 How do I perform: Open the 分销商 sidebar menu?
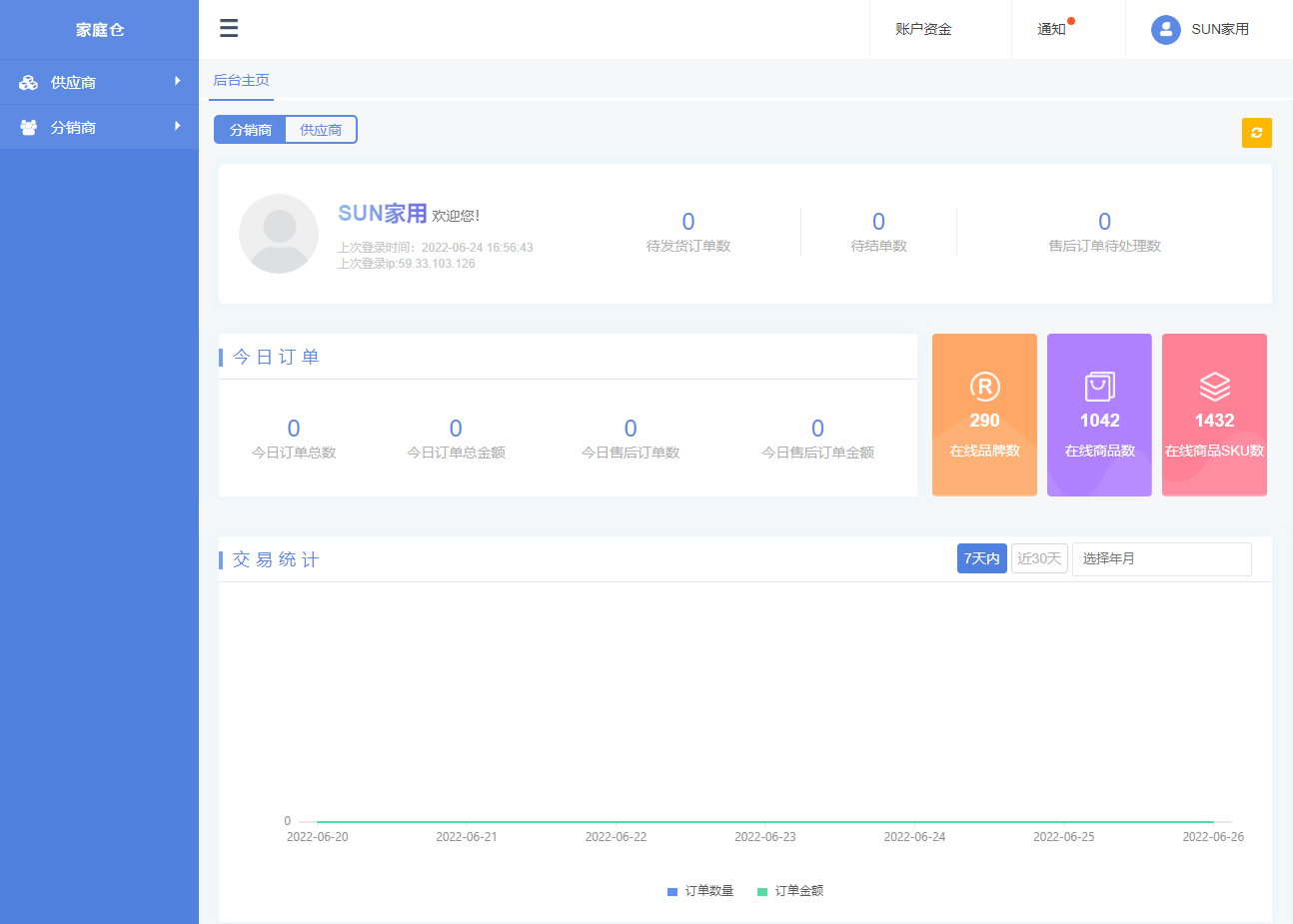coord(99,127)
